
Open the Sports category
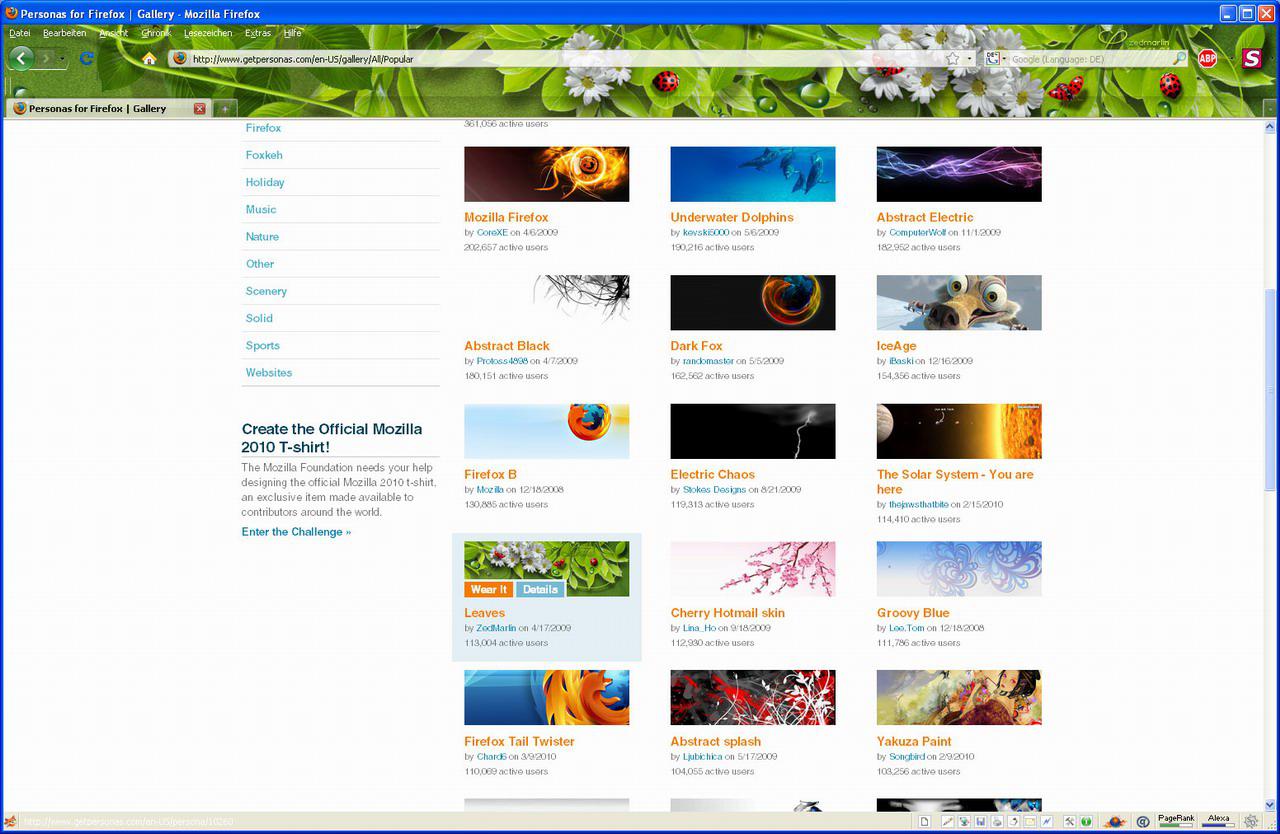pos(263,345)
